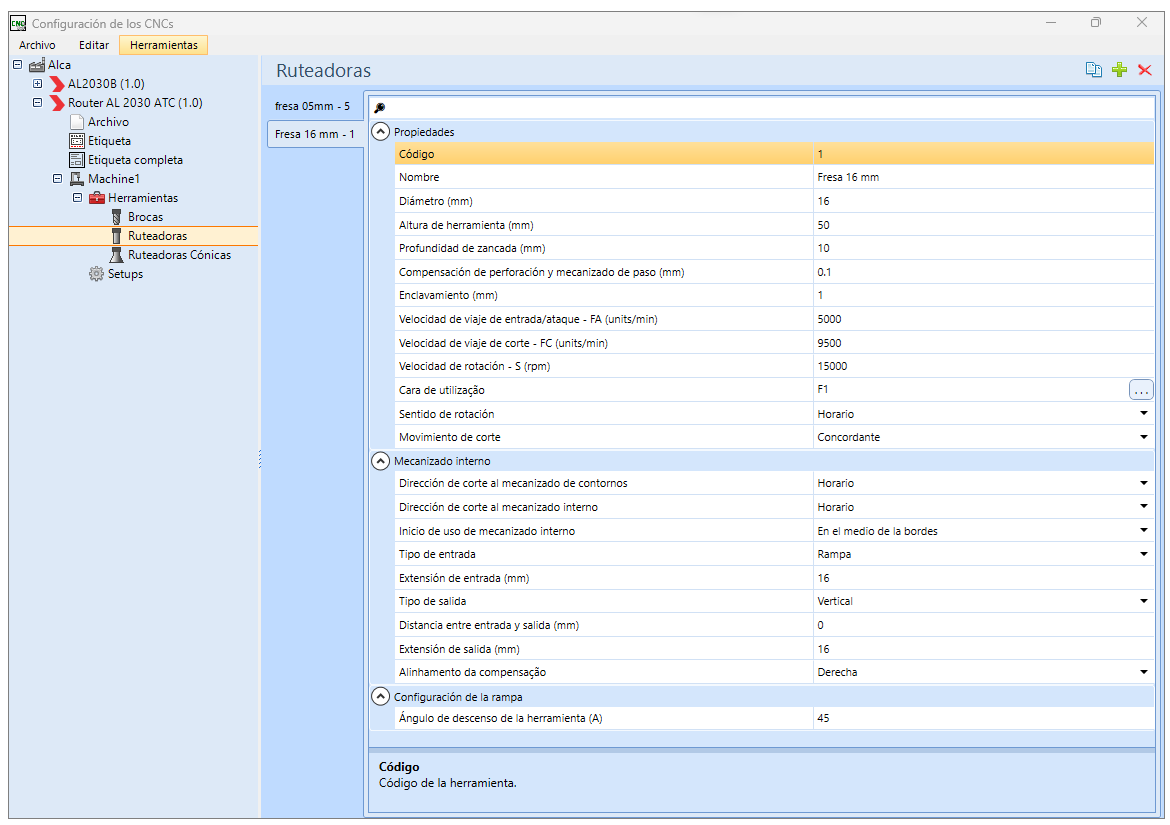The width and height of the screenshot is (1170, 825).
Task: Select the fresa 05mm - 5 tab
Action: (313, 106)
